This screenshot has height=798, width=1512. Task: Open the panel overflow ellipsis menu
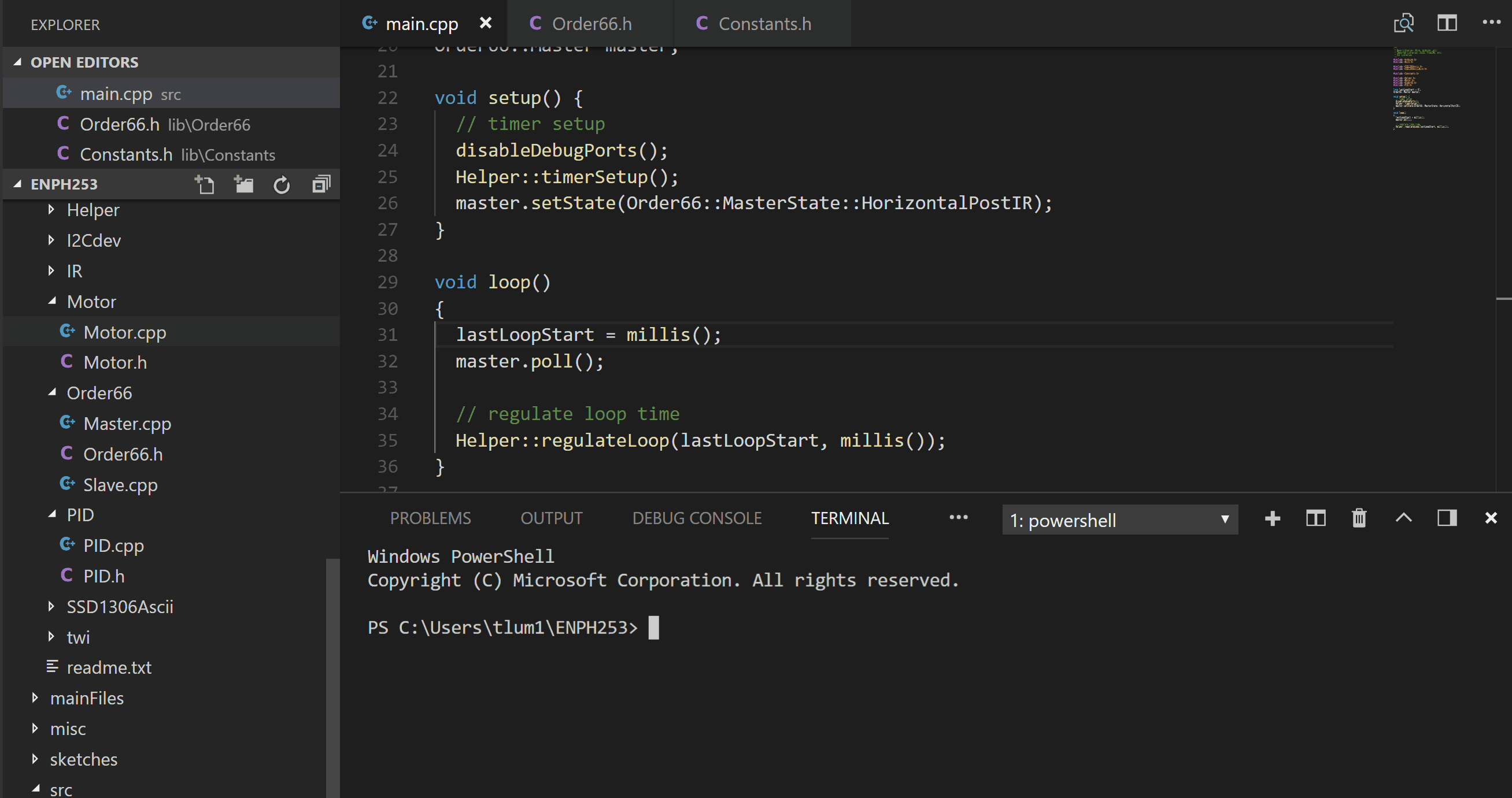coord(958,517)
